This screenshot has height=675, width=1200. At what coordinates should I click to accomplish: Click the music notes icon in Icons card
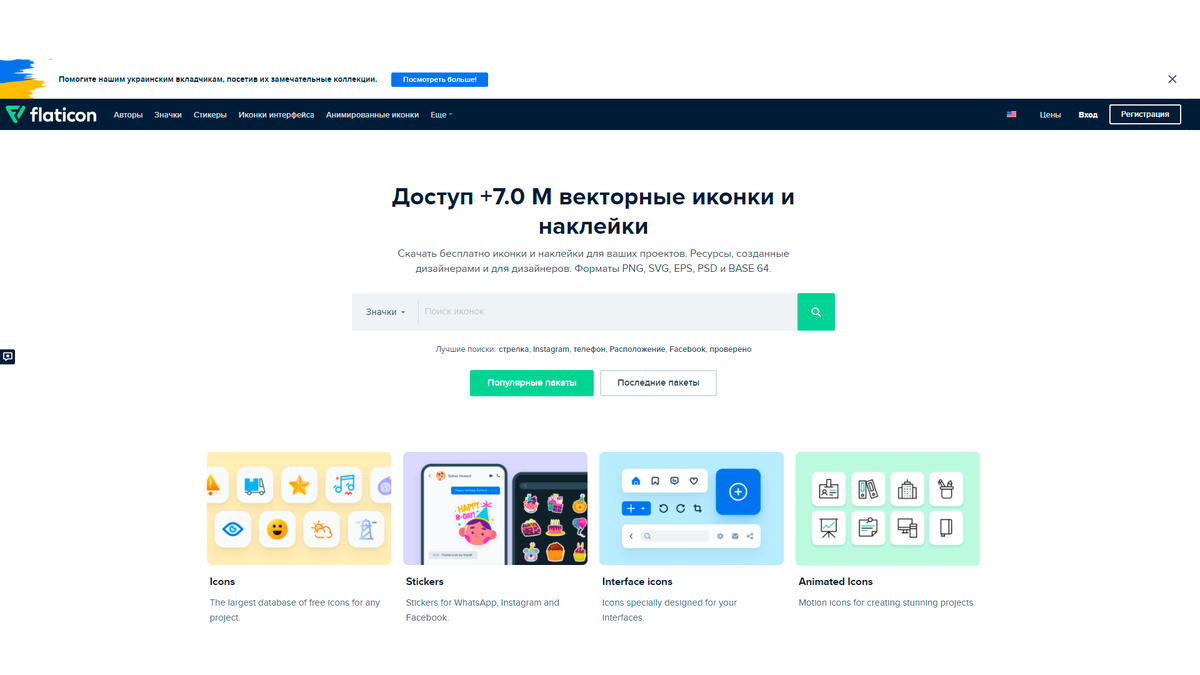[344, 486]
